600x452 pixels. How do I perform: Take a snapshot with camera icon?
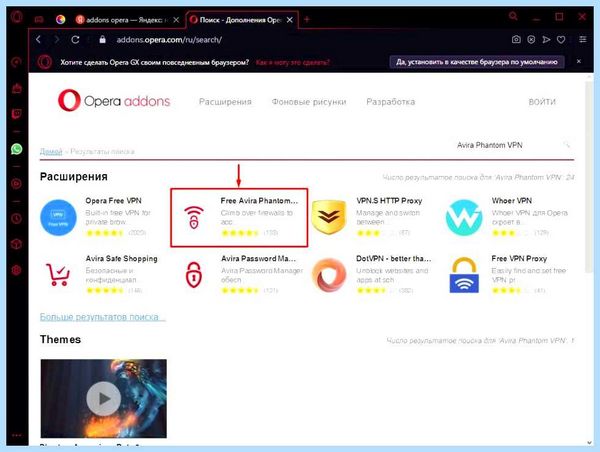click(516, 39)
